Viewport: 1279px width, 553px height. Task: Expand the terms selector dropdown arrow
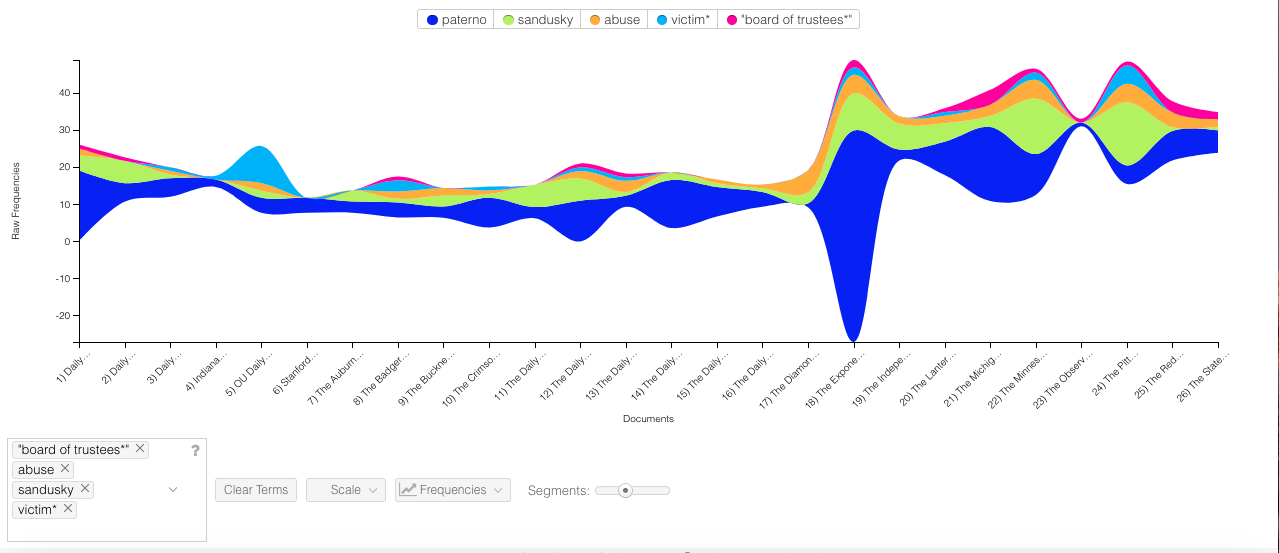[173, 490]
